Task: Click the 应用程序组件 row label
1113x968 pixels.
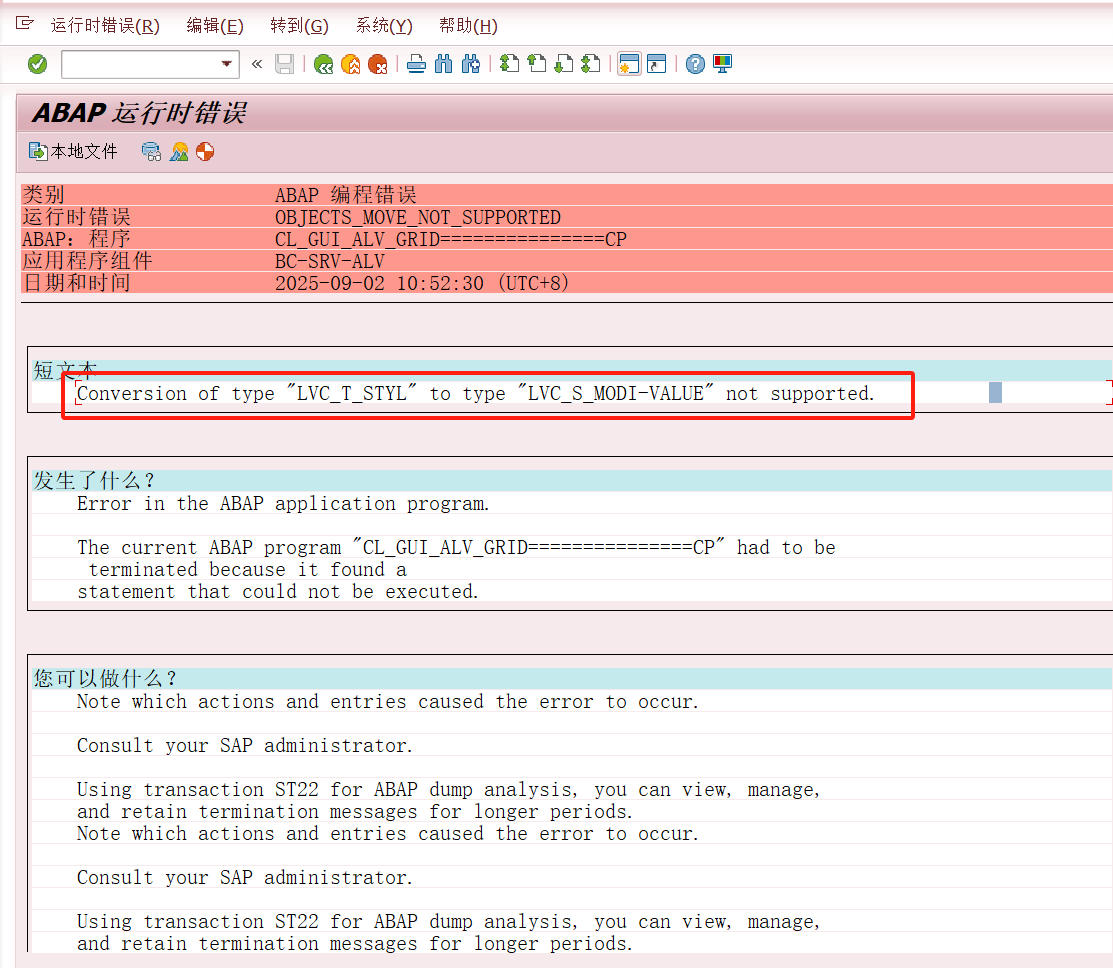Action: click(x=87, y=261)
